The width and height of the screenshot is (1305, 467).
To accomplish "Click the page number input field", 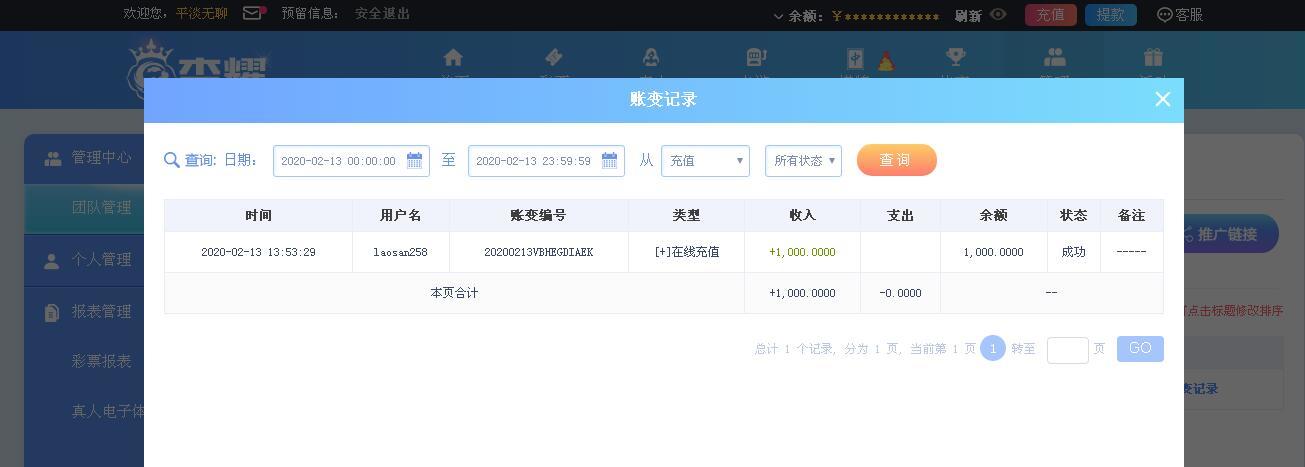I will click(1067, 350).
